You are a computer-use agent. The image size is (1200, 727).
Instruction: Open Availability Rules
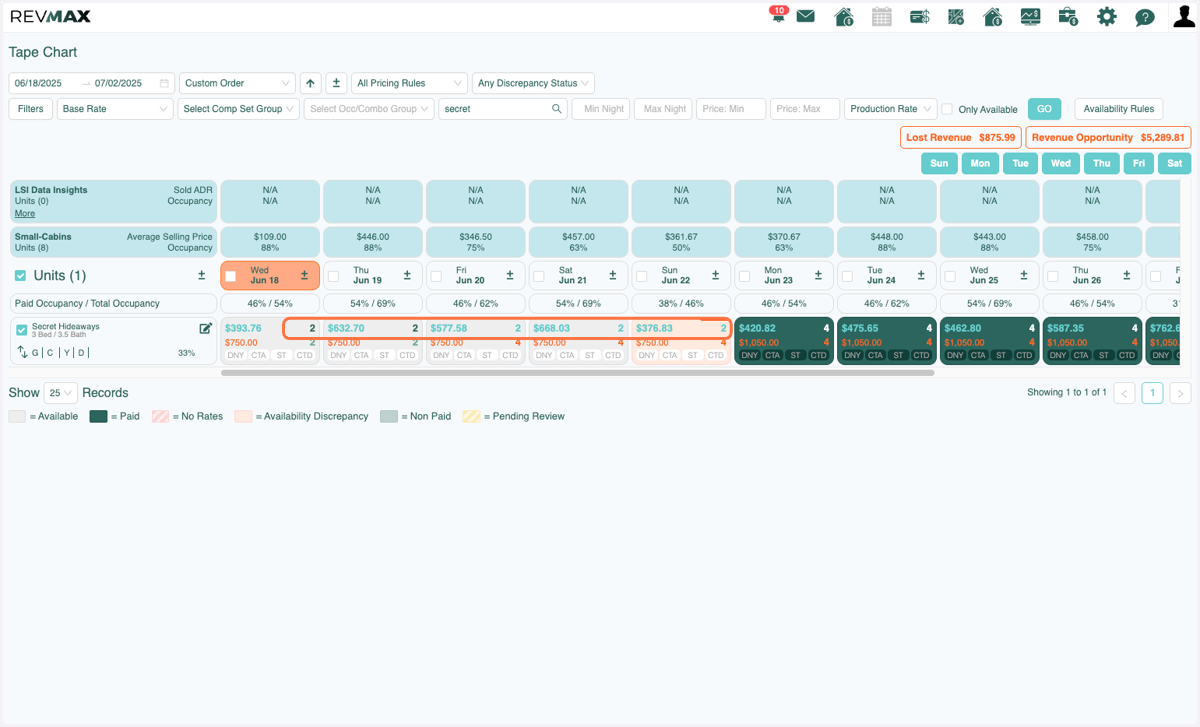click(1118, 109)
